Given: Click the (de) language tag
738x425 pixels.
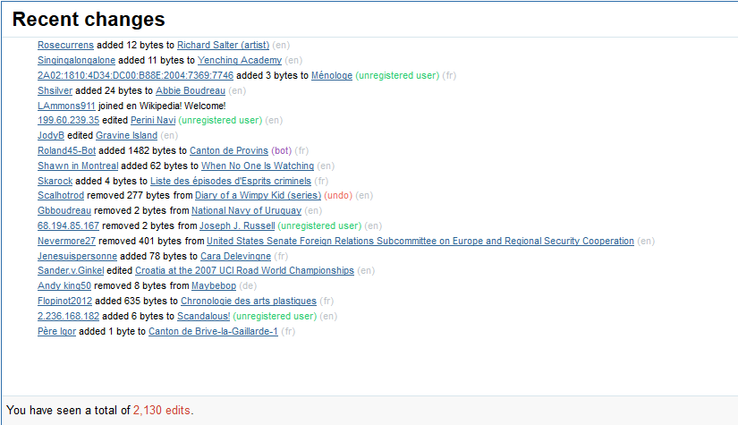Looking at the screenshot, I should pos(248,286).
